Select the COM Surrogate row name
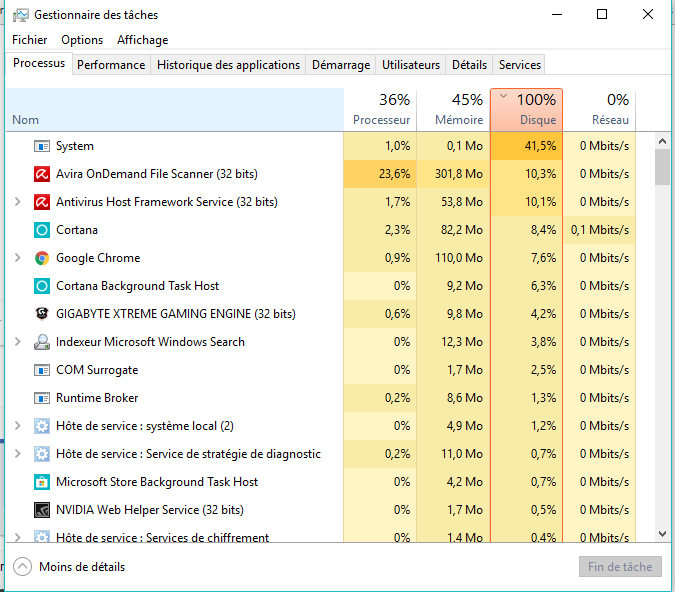The image size is (675, 592). pos(97,370)
